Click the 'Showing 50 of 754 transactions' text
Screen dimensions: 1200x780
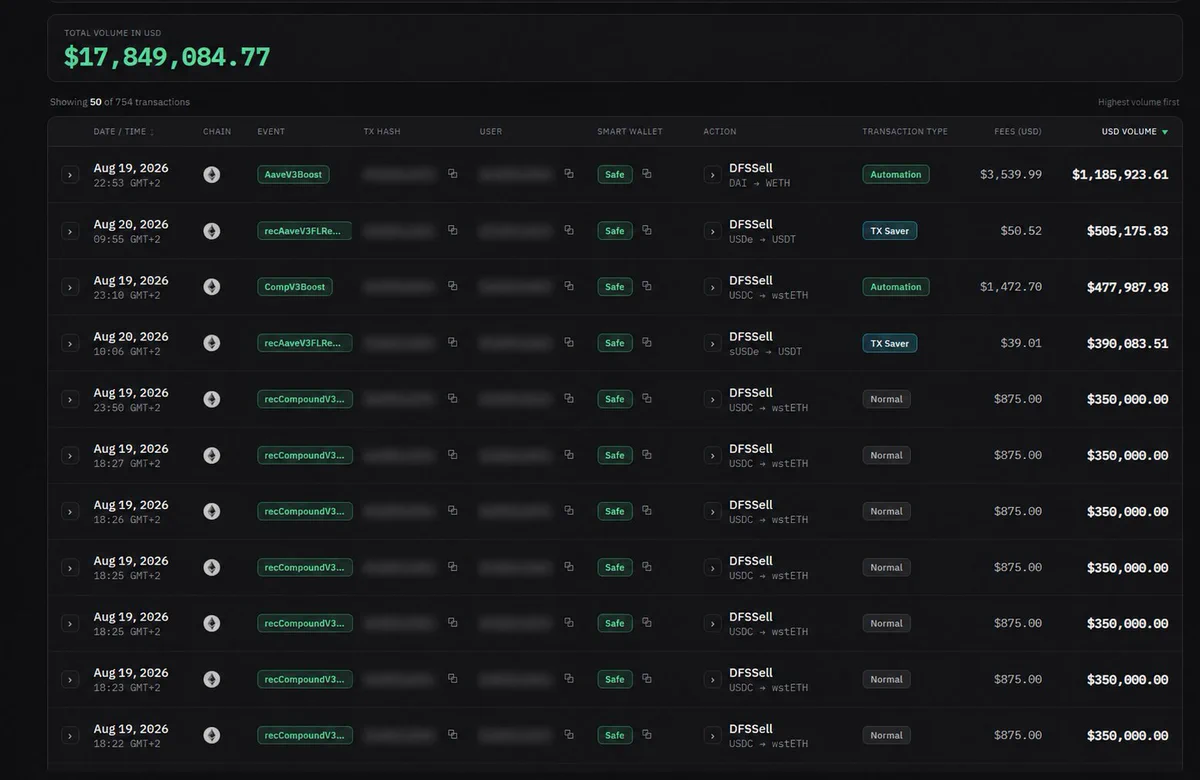120,102
